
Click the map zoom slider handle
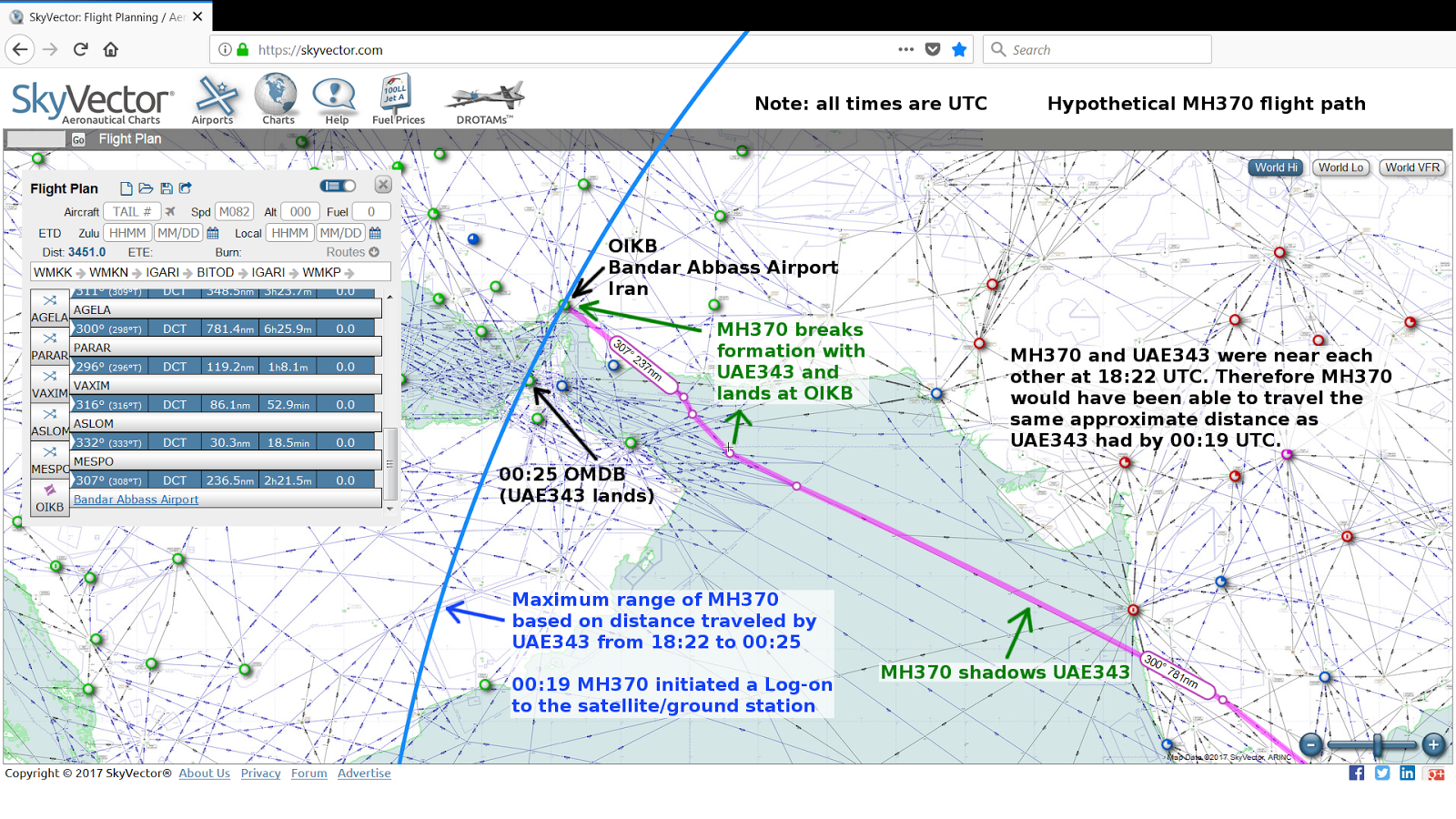(x=1379, y=745)
